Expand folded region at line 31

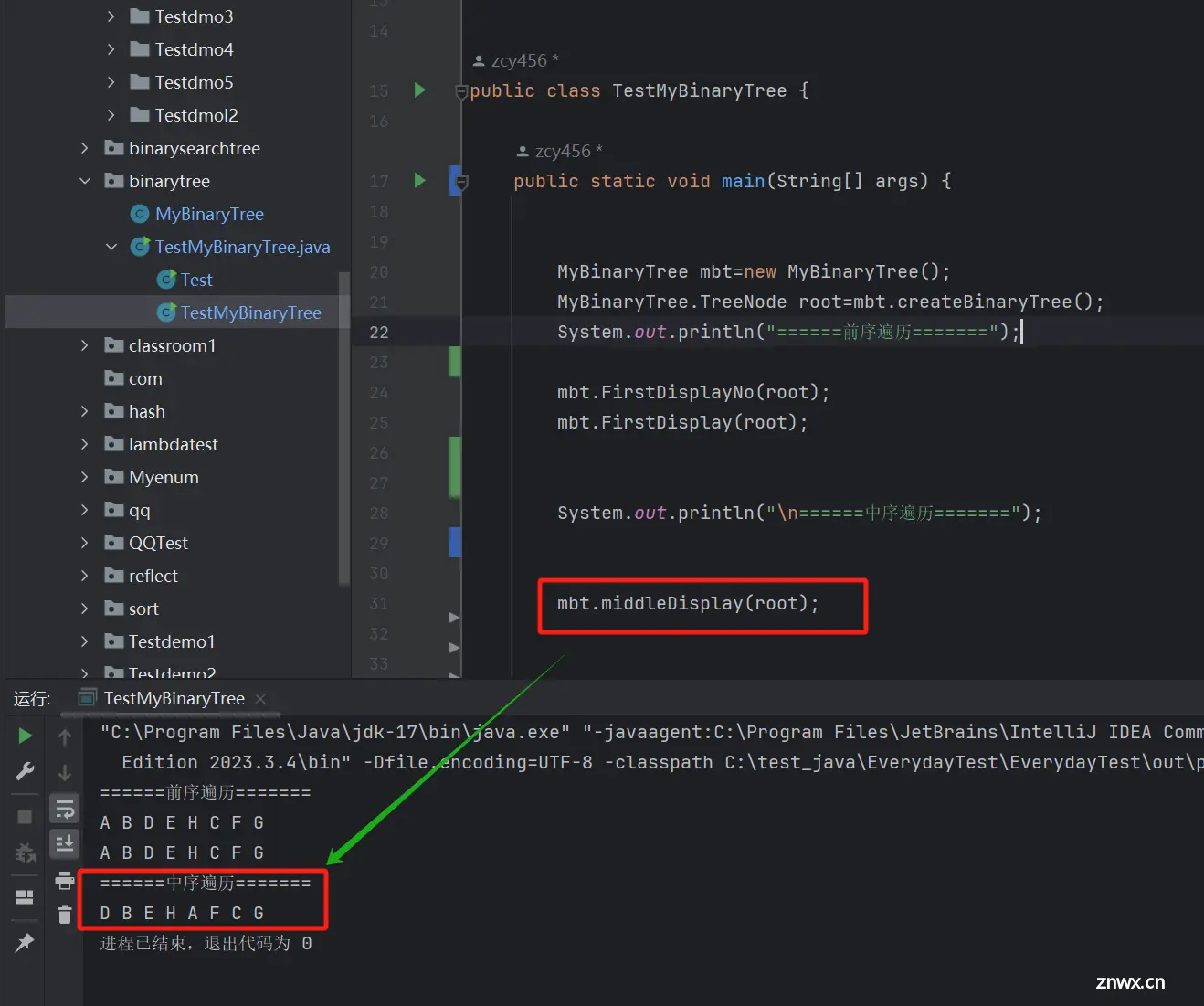tap(454, 618)
